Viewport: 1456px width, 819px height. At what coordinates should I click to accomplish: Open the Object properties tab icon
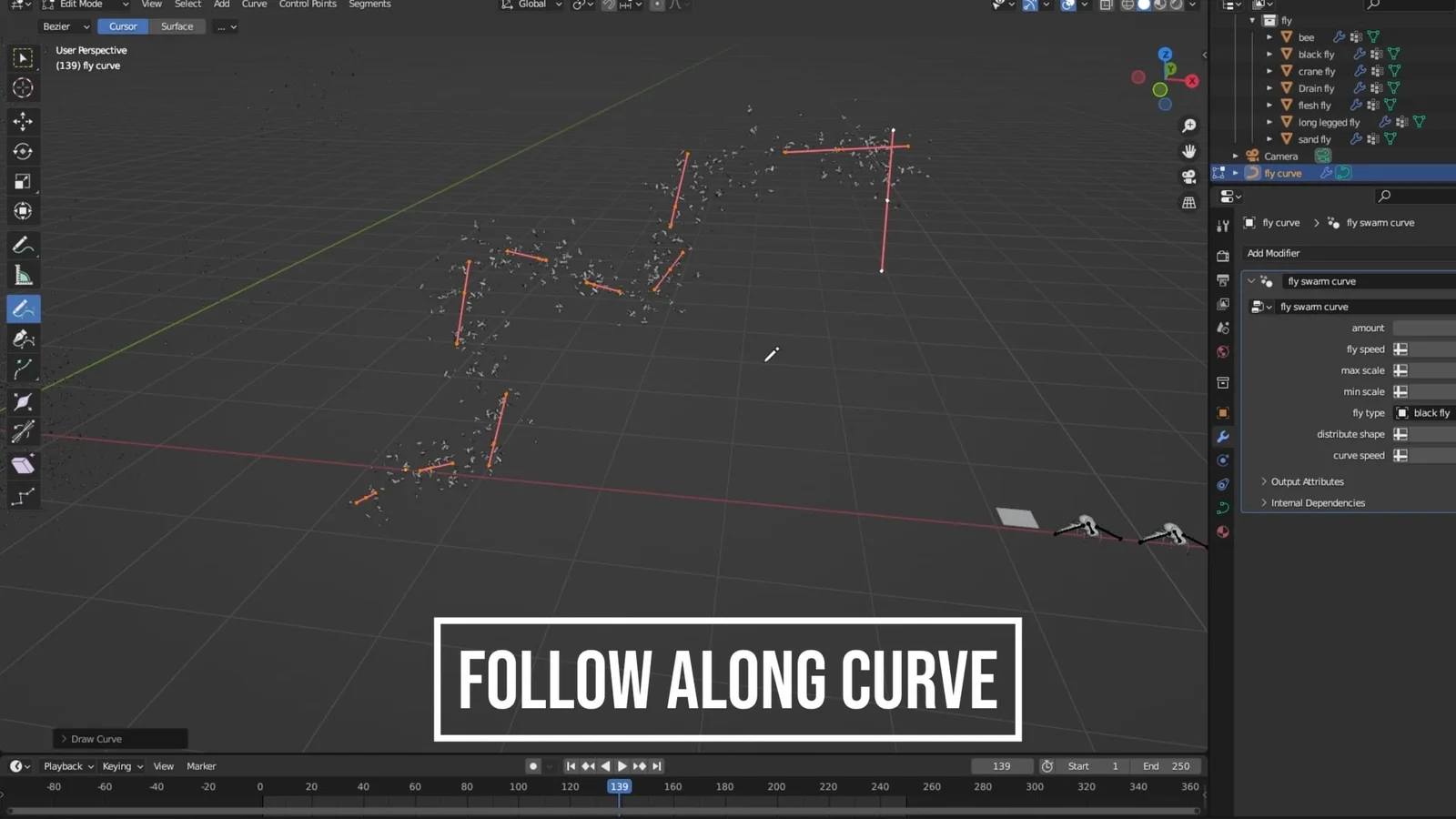click(1223, 413)
